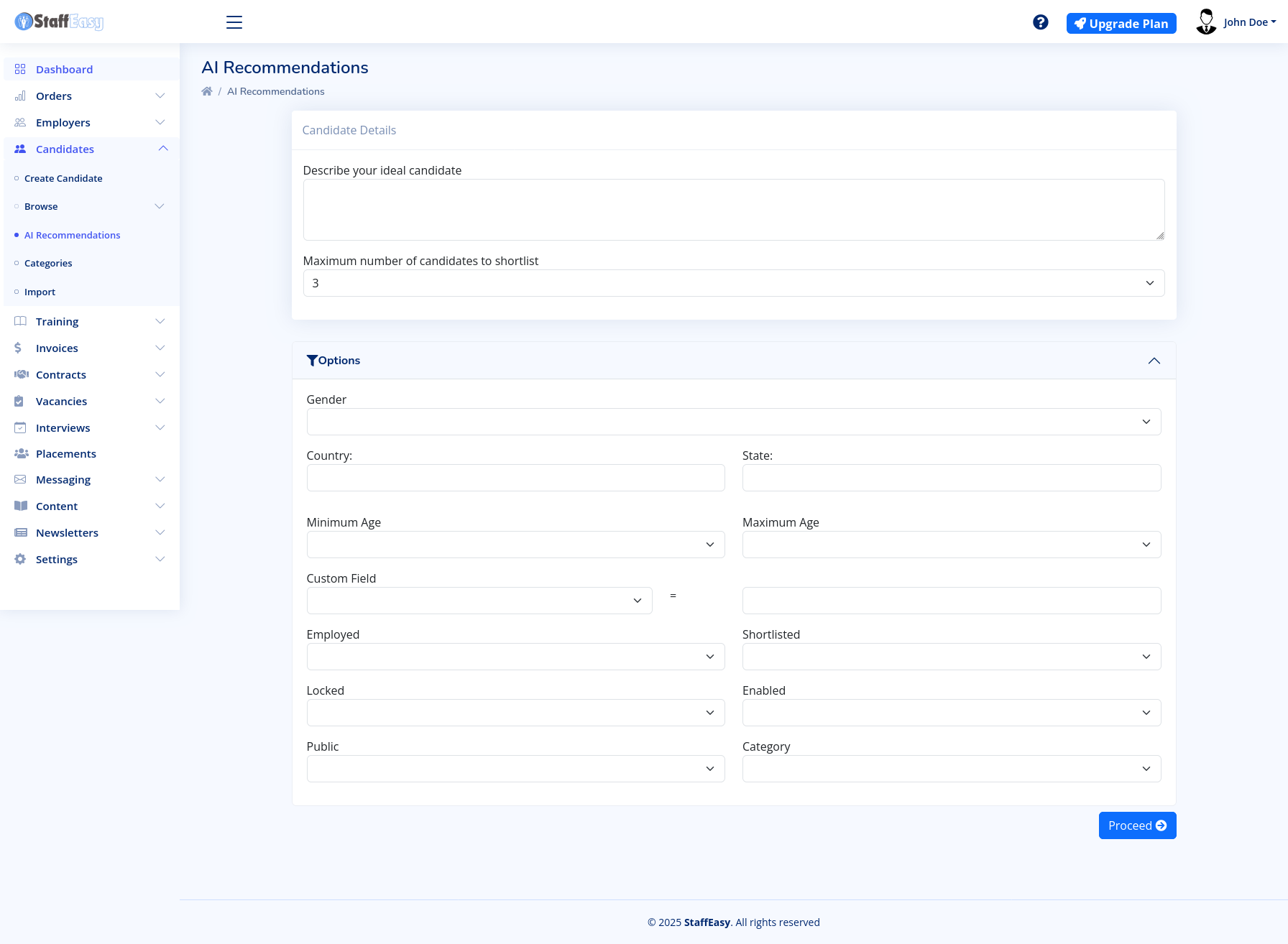Open the help question mark icon

[x=1040, y=22]
